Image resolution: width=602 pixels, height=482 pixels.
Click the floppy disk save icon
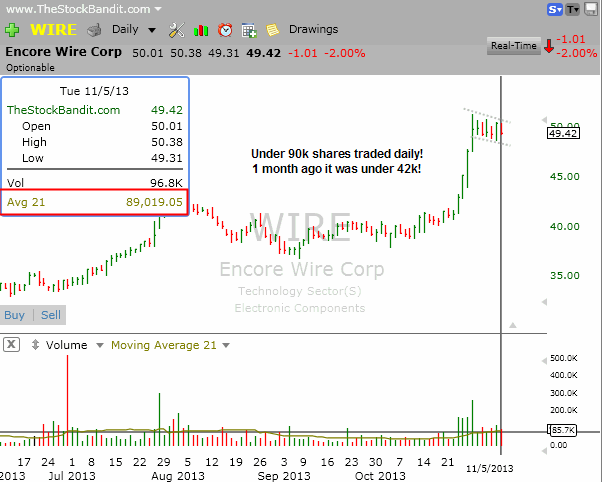591,9
